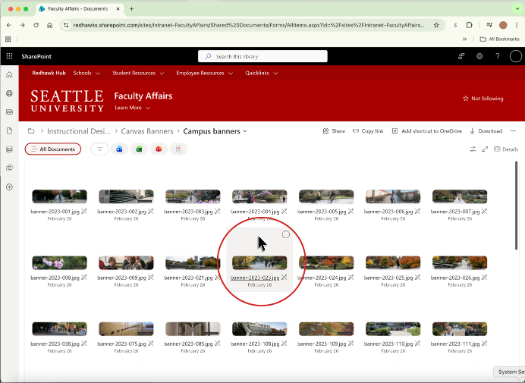Open the filter funnel pill
This screenshot has width=525, height=383.
pos(99,149)
